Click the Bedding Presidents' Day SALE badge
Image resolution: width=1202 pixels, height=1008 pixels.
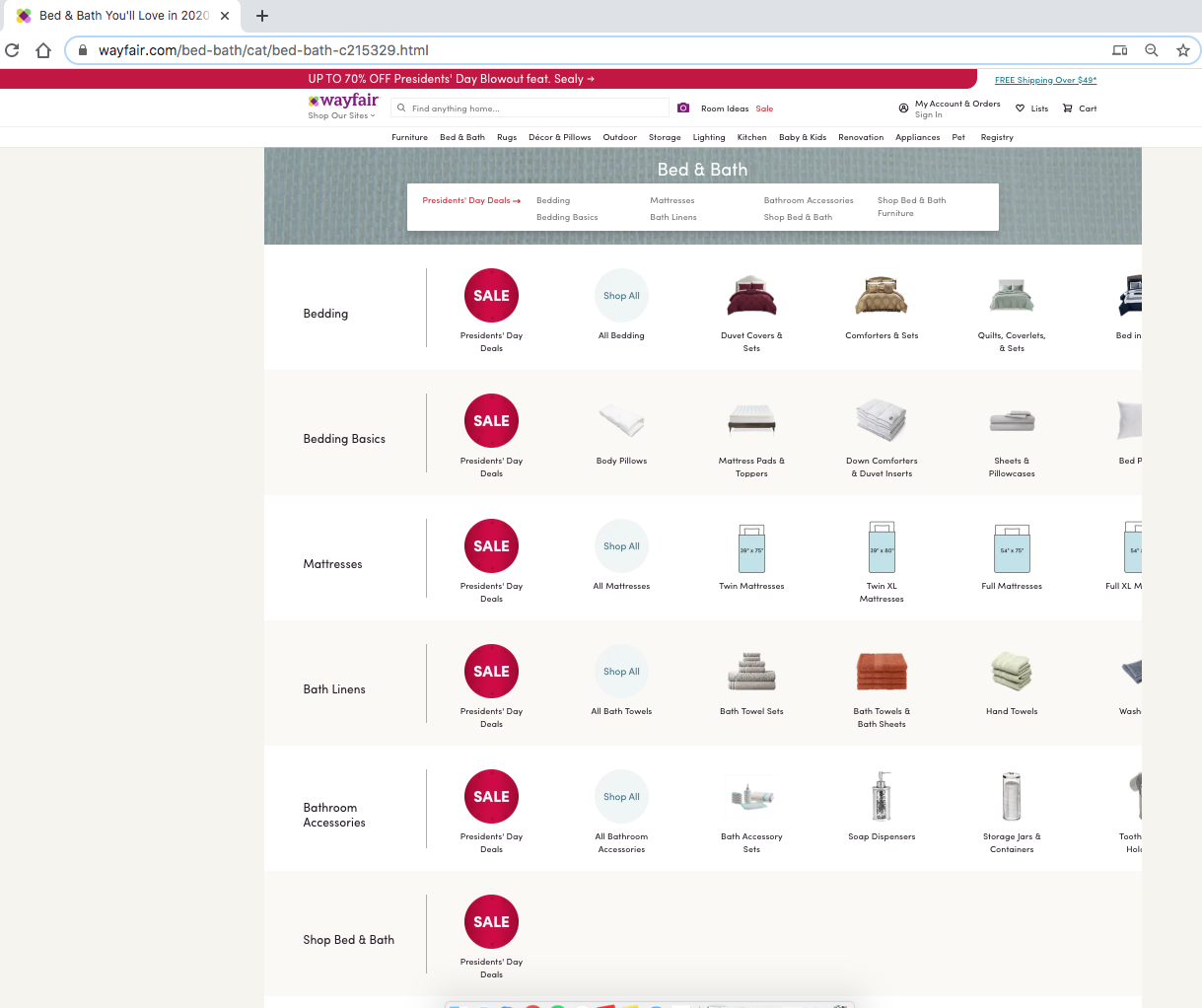[x=491, y=296]
